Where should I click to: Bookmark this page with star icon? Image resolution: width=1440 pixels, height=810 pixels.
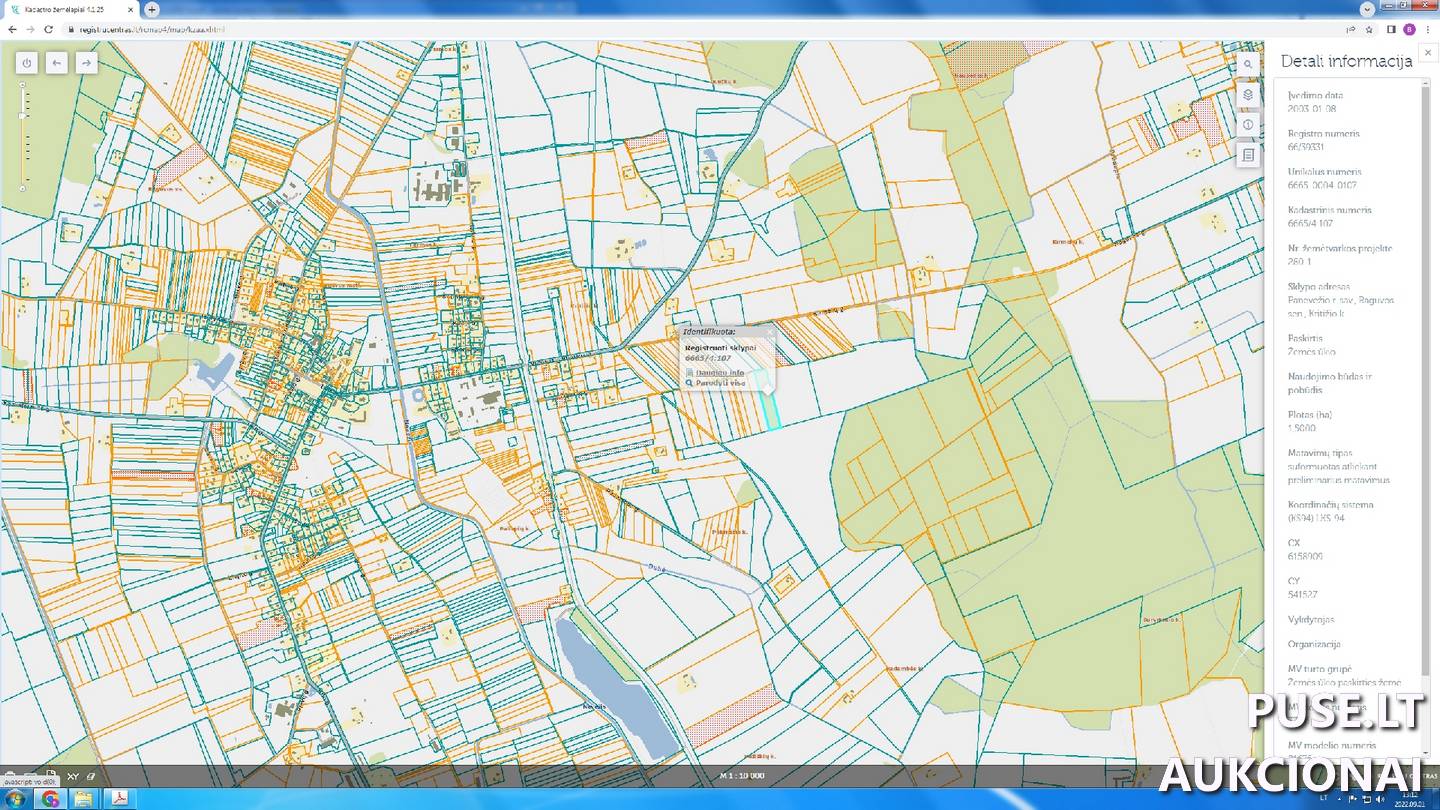pos(1369,29)
